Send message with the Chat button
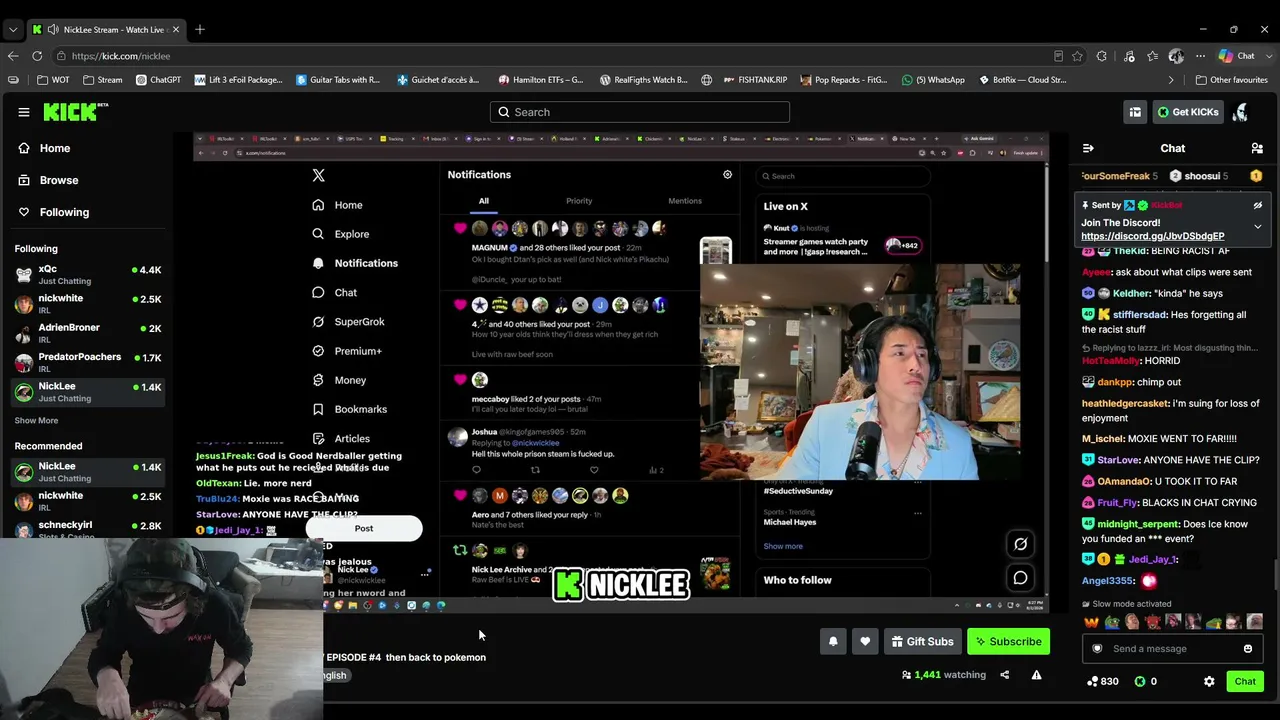 click(x=1245, y=681)
